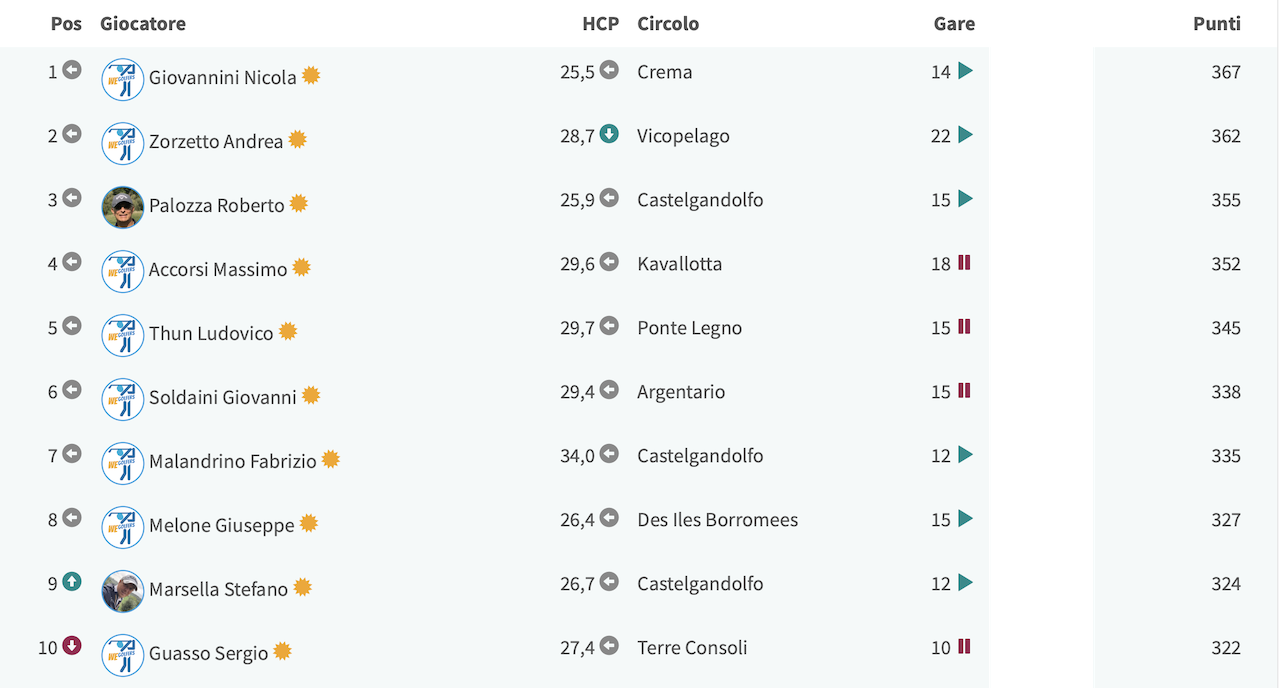Expand the Gare triangle for Giovannini Nicola

tap(965, 70)
